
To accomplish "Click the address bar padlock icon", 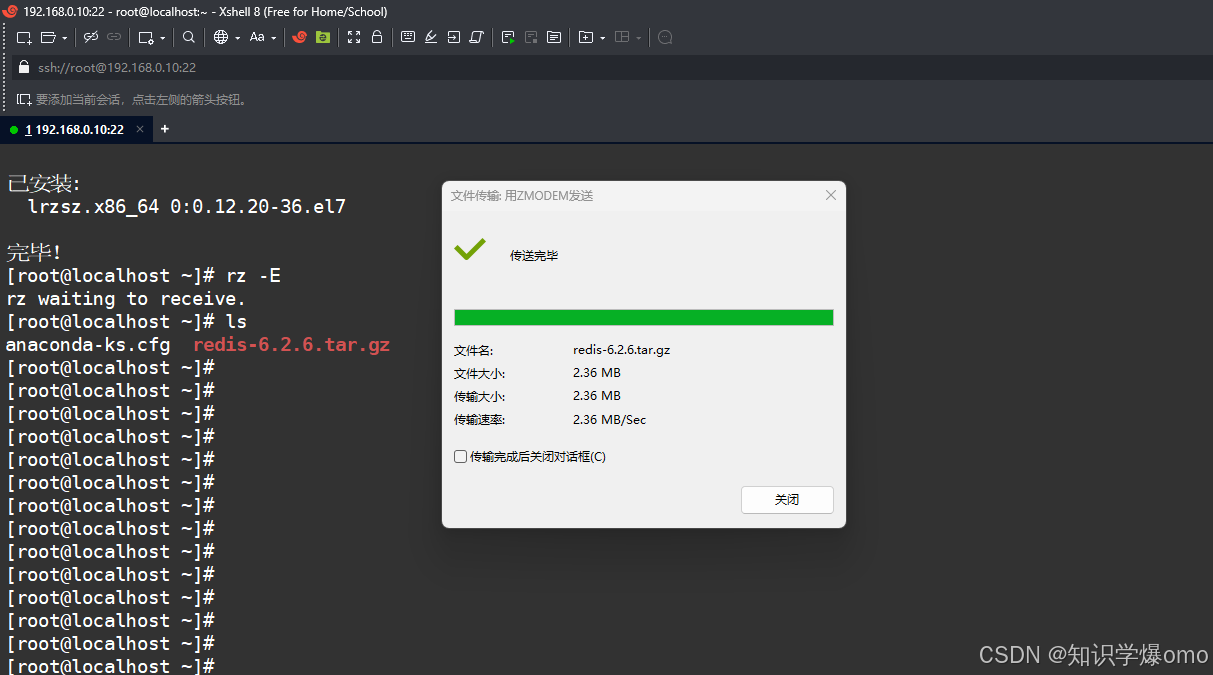I will coord(24,67).
